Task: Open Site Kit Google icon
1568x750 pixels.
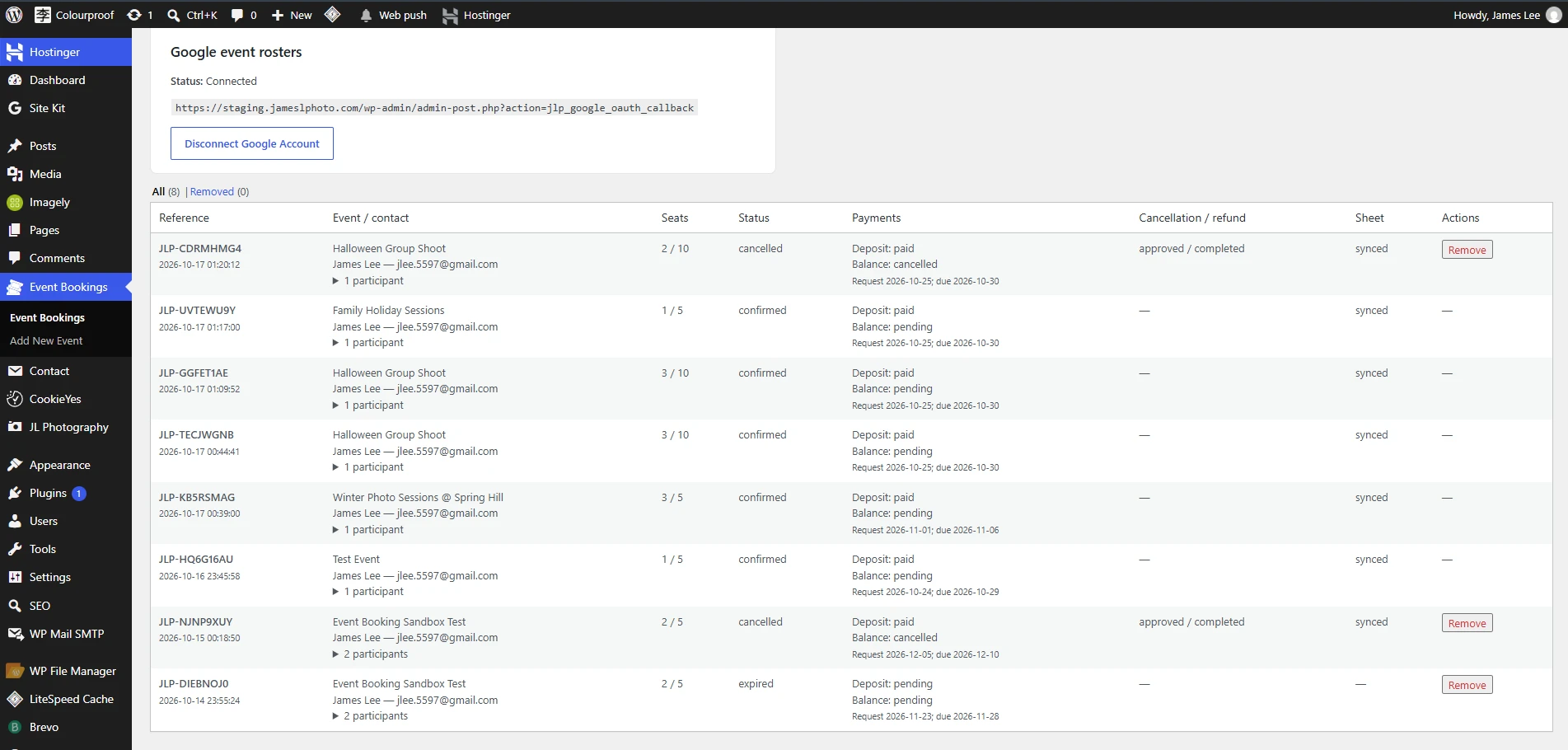Action: [x=15, y=108]
